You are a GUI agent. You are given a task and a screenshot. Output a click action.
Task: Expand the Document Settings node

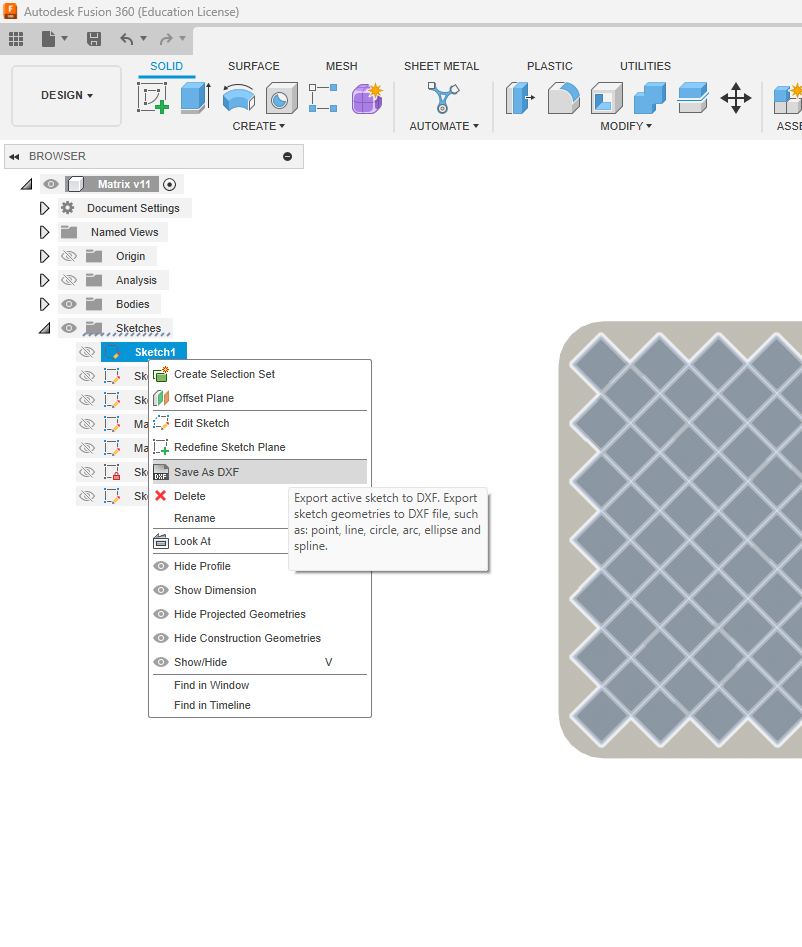44,208
